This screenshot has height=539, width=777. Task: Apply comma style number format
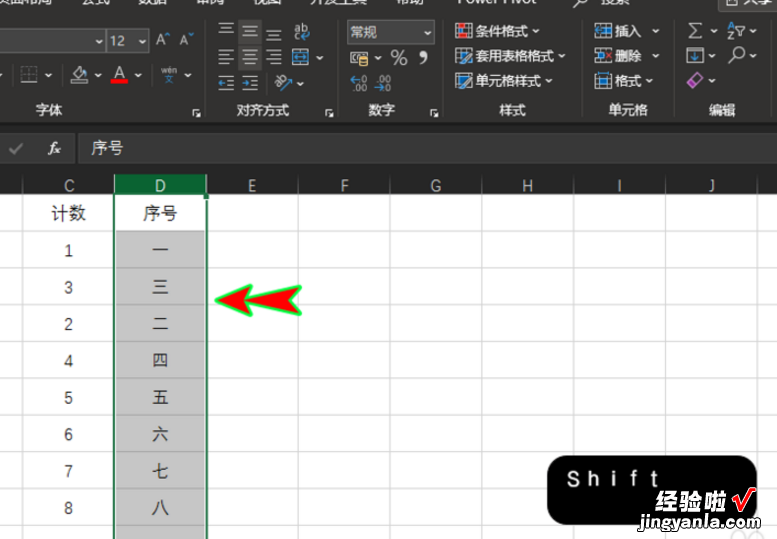click(423, 57)
